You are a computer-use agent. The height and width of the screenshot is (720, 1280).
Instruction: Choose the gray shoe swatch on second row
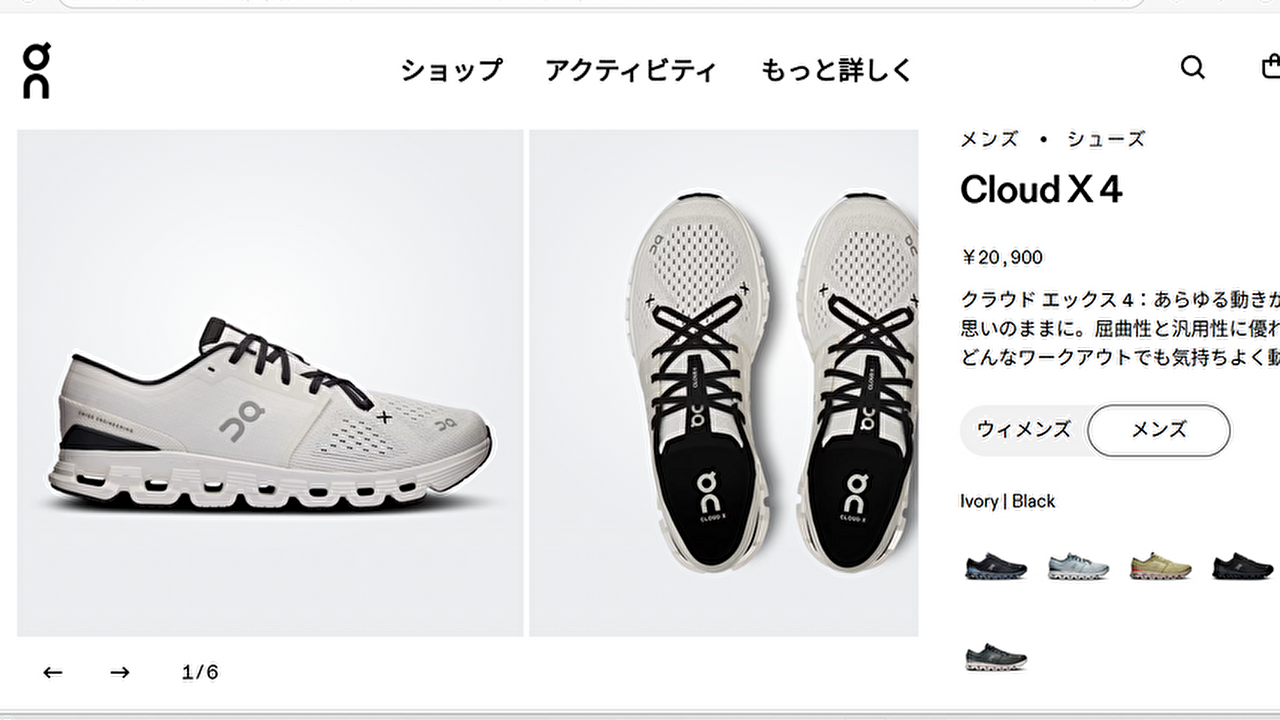tap(996, 657)
